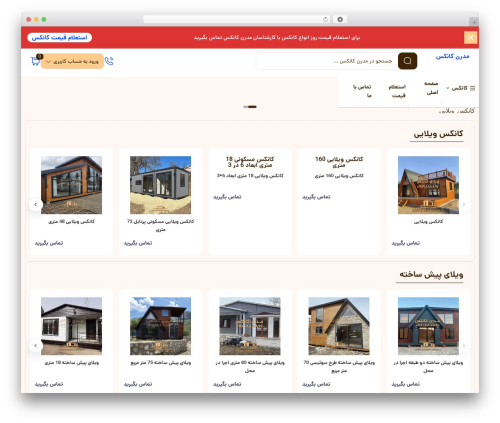Click تماس بگیرید under کانکس ویلایی 48 متری

point(49,243)
